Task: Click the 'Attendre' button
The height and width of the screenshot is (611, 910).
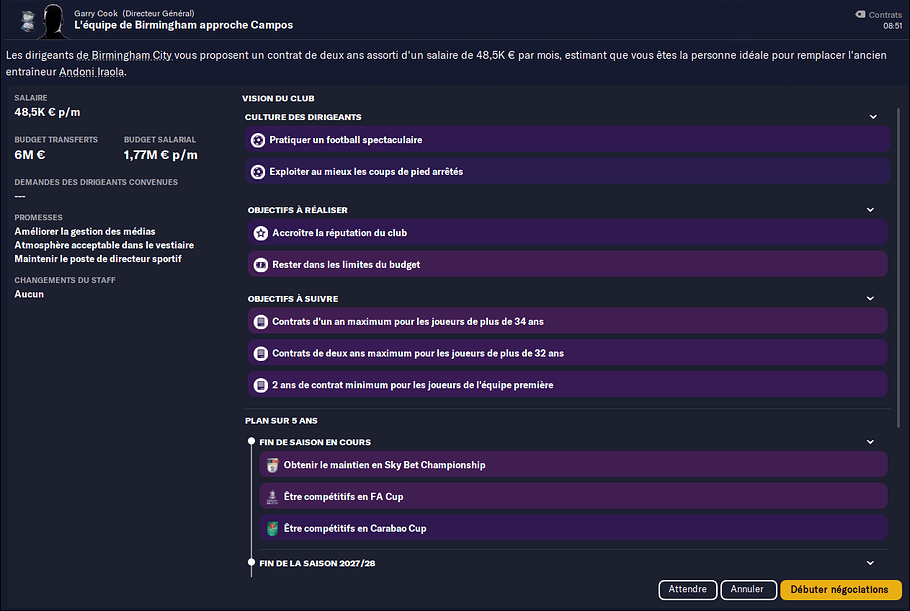Action: point(688,590)
